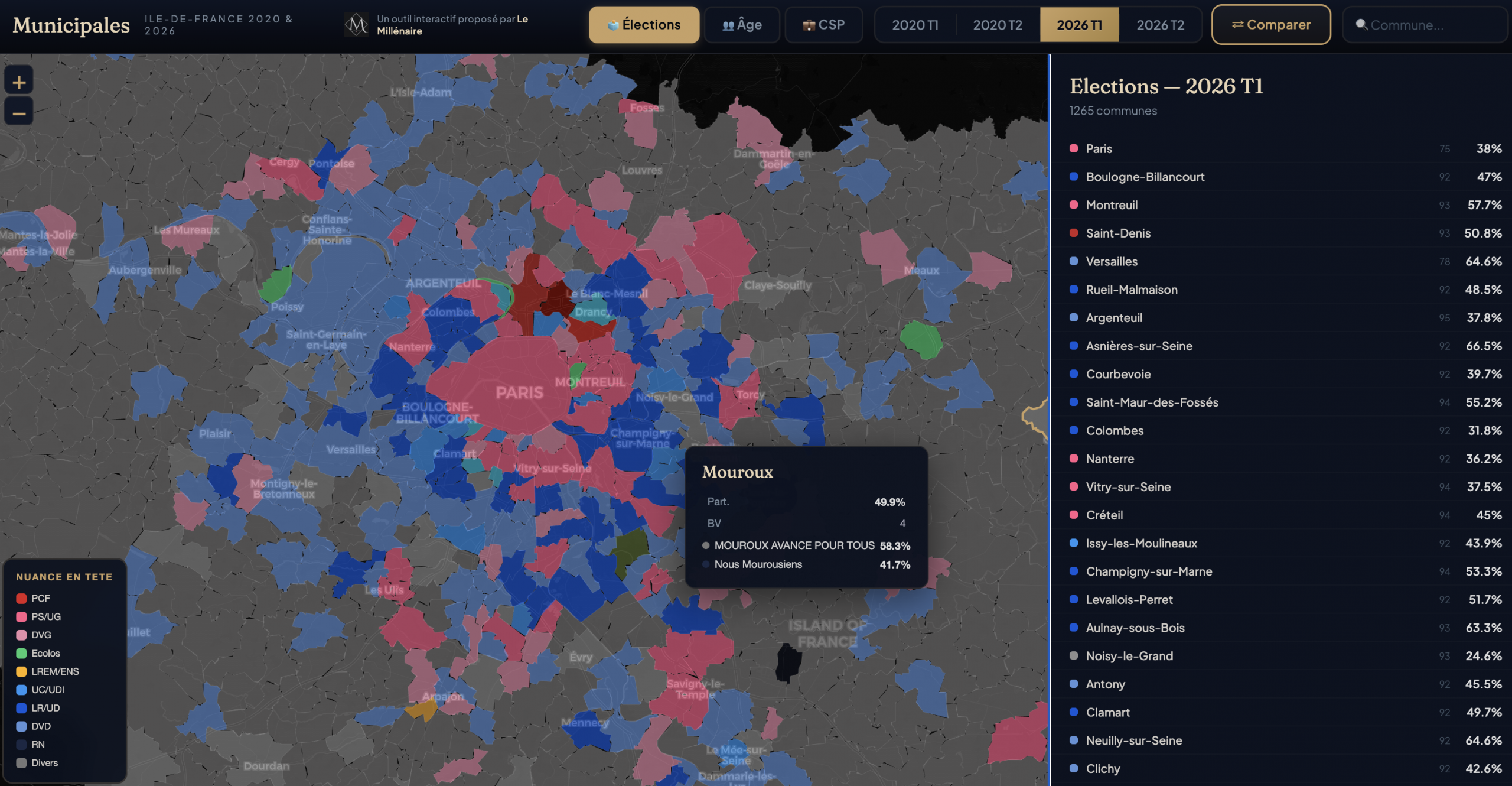Open Versailles row in communes list
Image resolution: width=1512 pixels, height=786 pixels.
(x=1112, y=261)
